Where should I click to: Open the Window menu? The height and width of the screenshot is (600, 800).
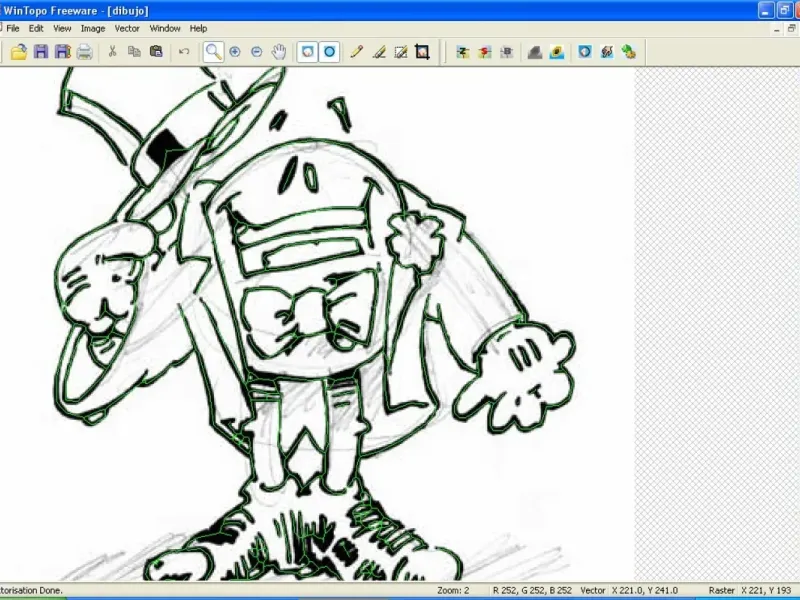coord(165,29)
